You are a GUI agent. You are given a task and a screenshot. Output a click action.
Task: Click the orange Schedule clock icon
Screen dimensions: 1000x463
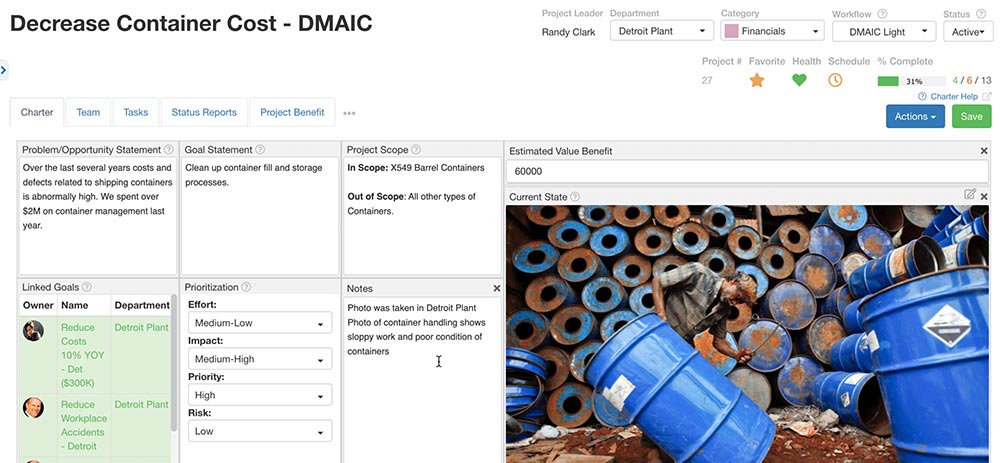pyautogui.click(x=835, y=80)
